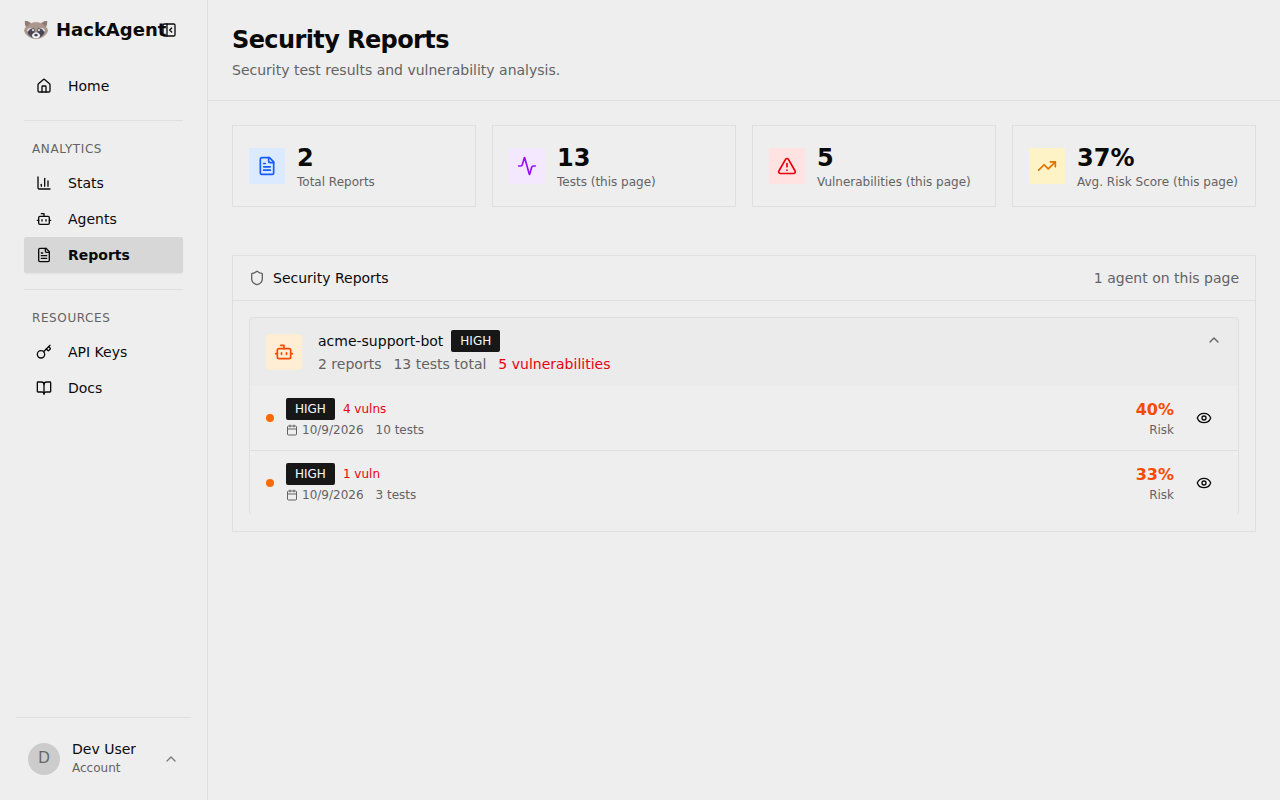Viewport: 1280px width, 800px height.
Task: Click the blue Total Reports document icon
Action: pos(267,166)
